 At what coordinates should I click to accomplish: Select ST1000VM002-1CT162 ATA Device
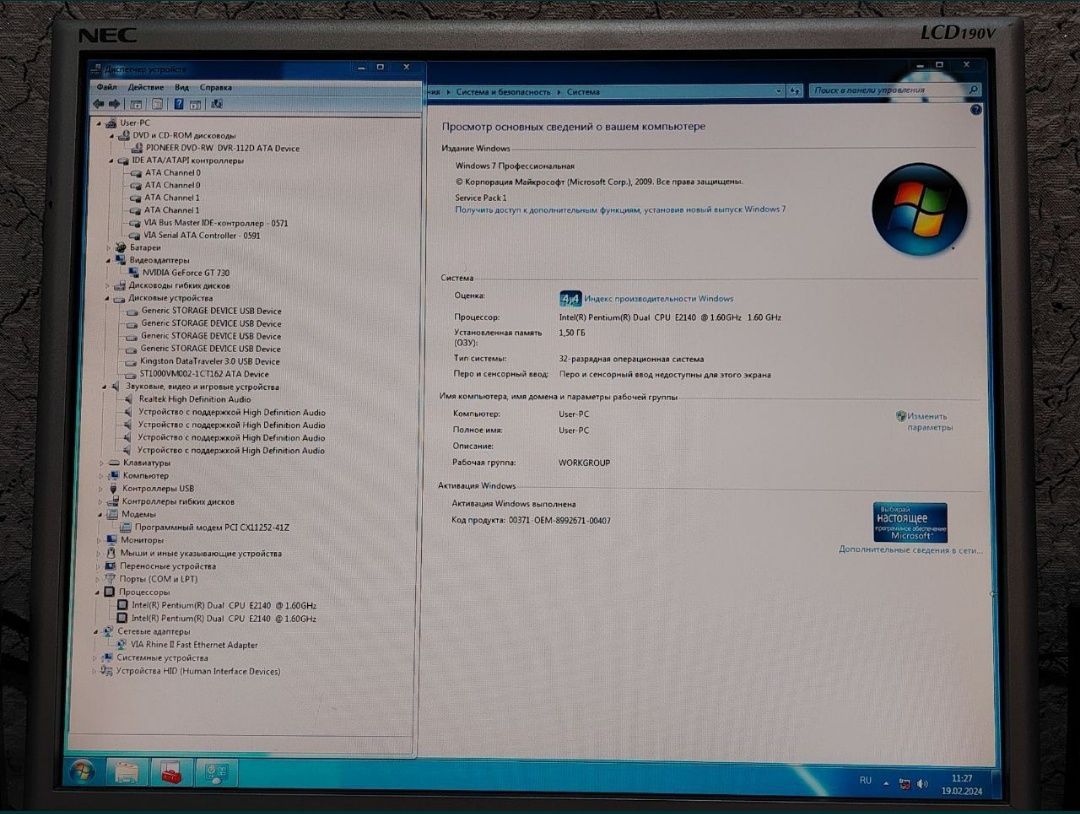[x=204, y=374]
